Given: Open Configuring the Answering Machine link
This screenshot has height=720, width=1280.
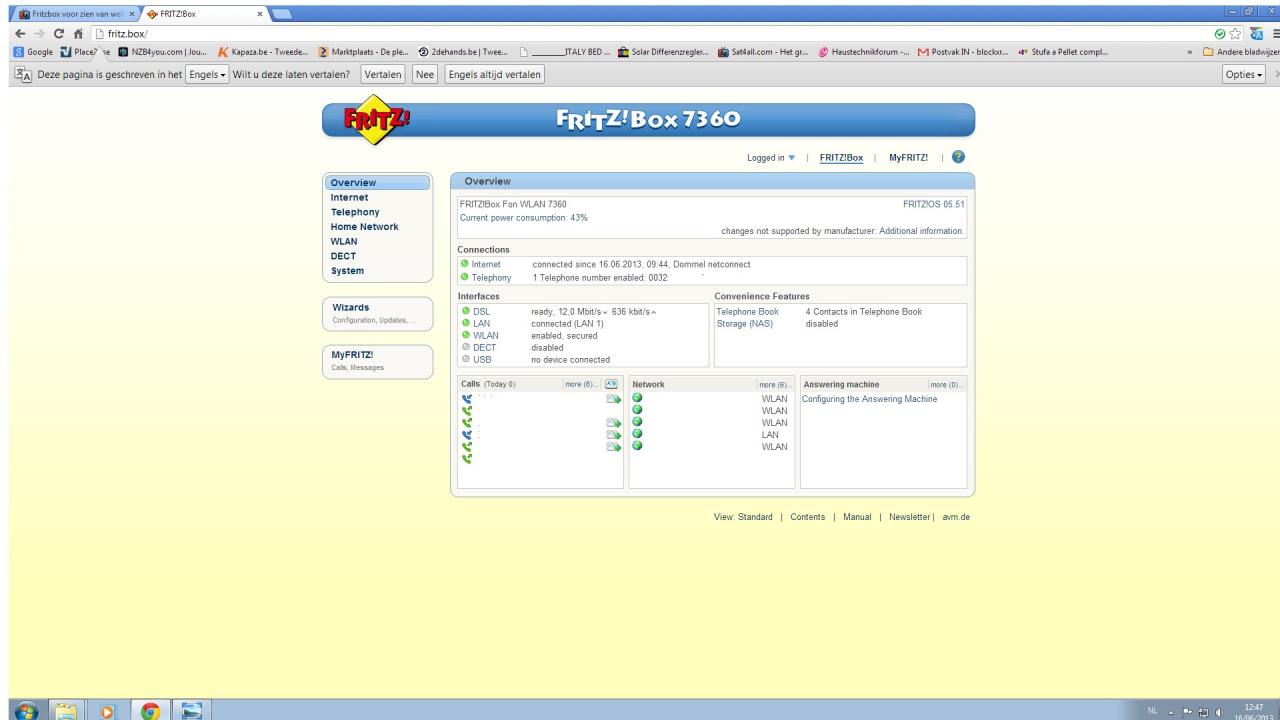Looking at the screenshot, I should pos(870,399).
